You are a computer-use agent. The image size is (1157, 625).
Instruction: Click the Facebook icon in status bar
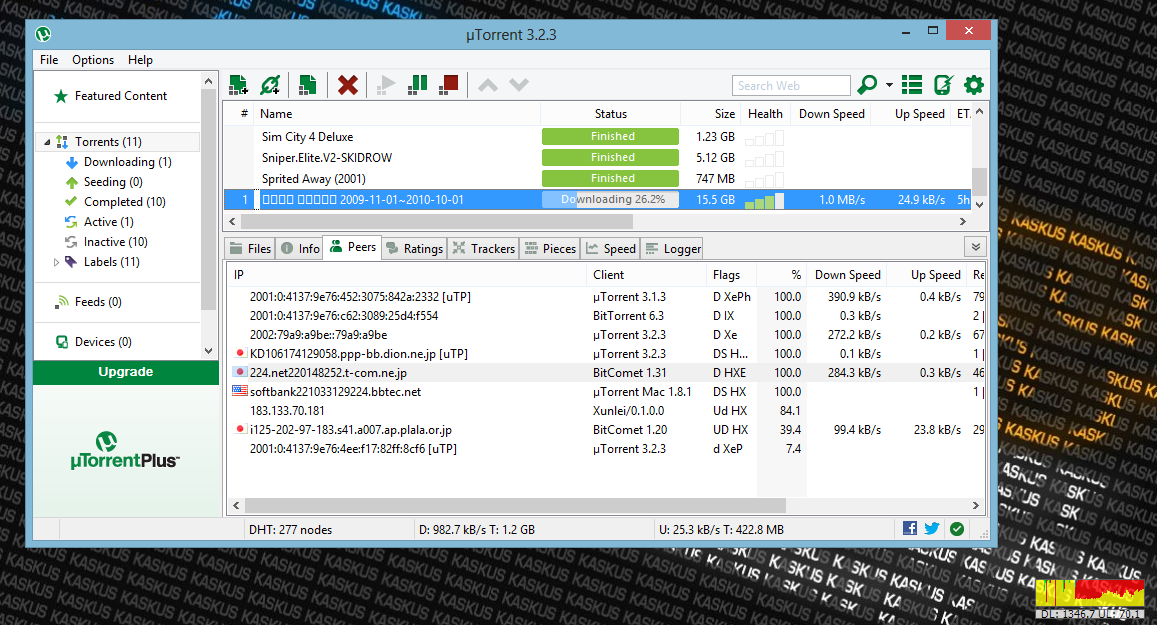click(x=910, y=529)
